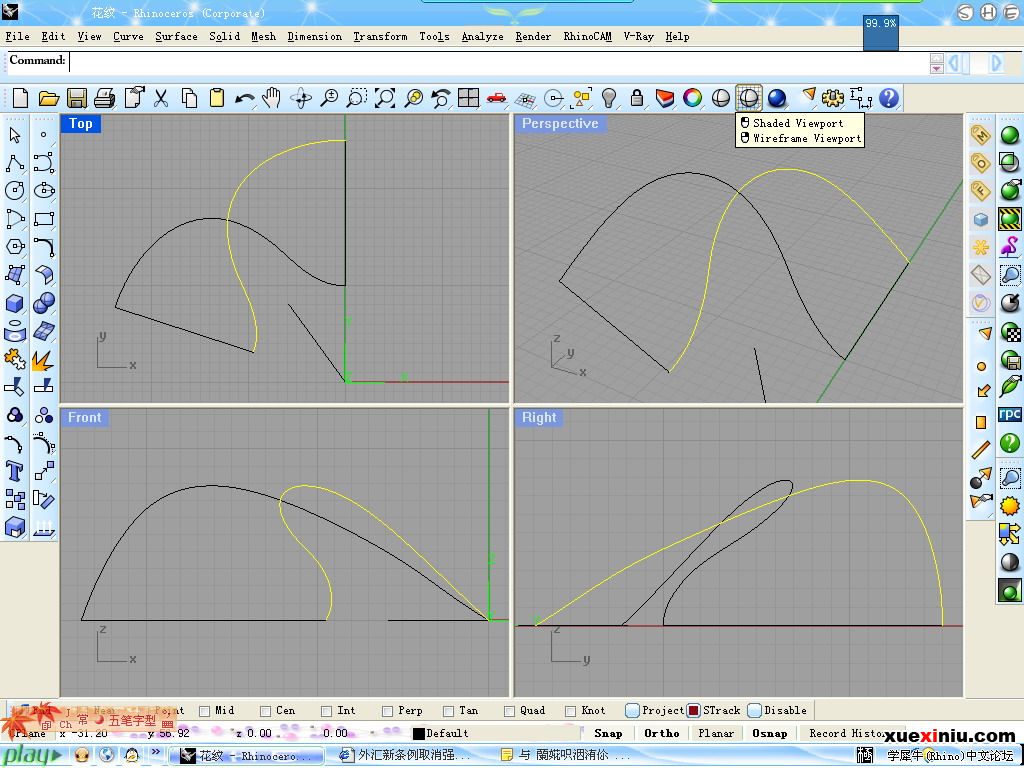Select the Polygon tool in left toolbar
This screenshot has width=1024, height=768.
pyautogui.click(x=15, y=246)
